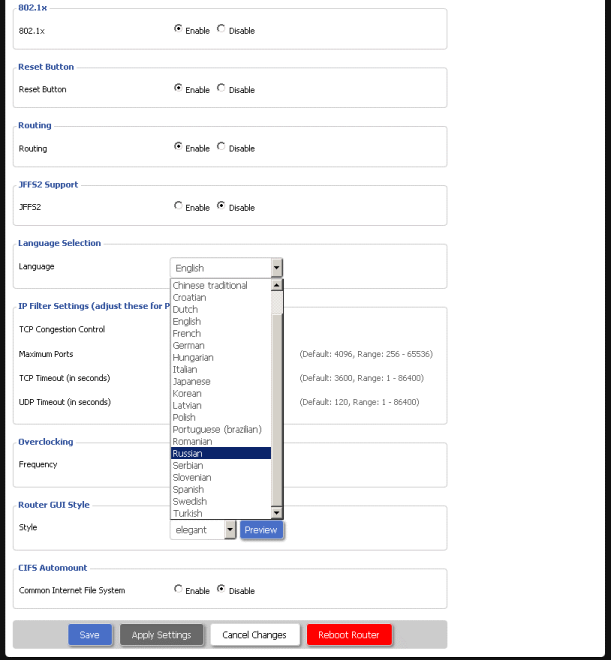Select Spanish language option
Screen dimensions: 611x660
[221, 490]
